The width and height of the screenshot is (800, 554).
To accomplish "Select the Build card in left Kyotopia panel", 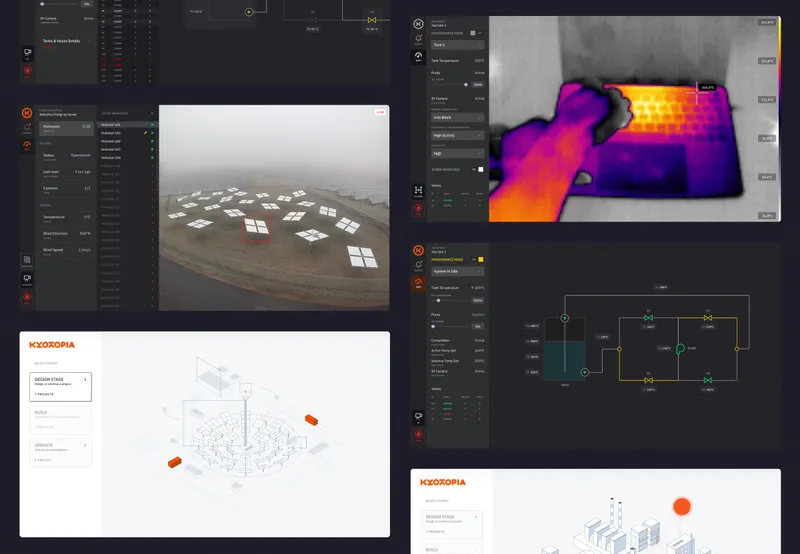I will tap(60, 420).
